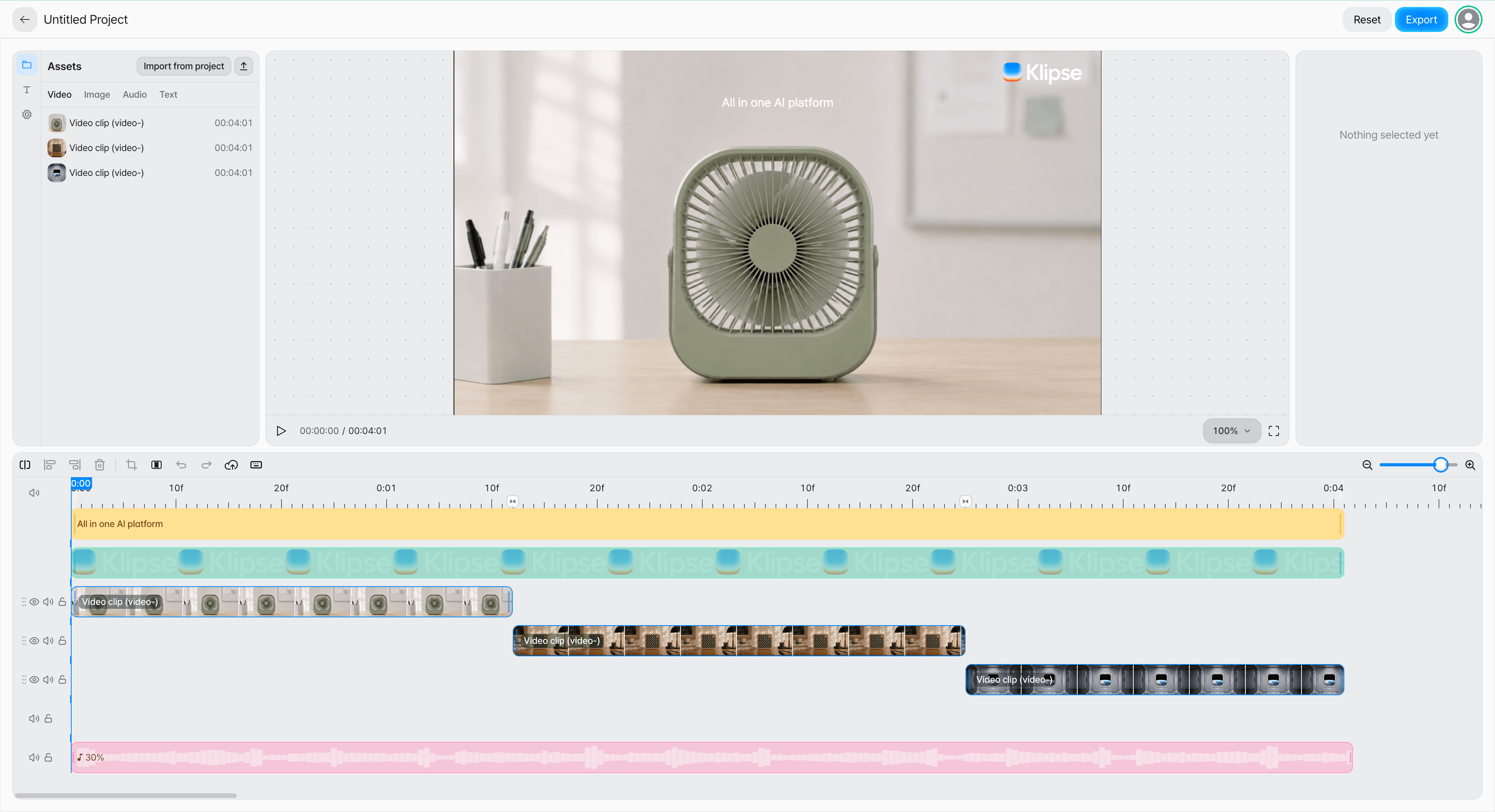Switch to the Audio assets tab
This screenshot has height=812, width=1495.
[x=135, y=95]
